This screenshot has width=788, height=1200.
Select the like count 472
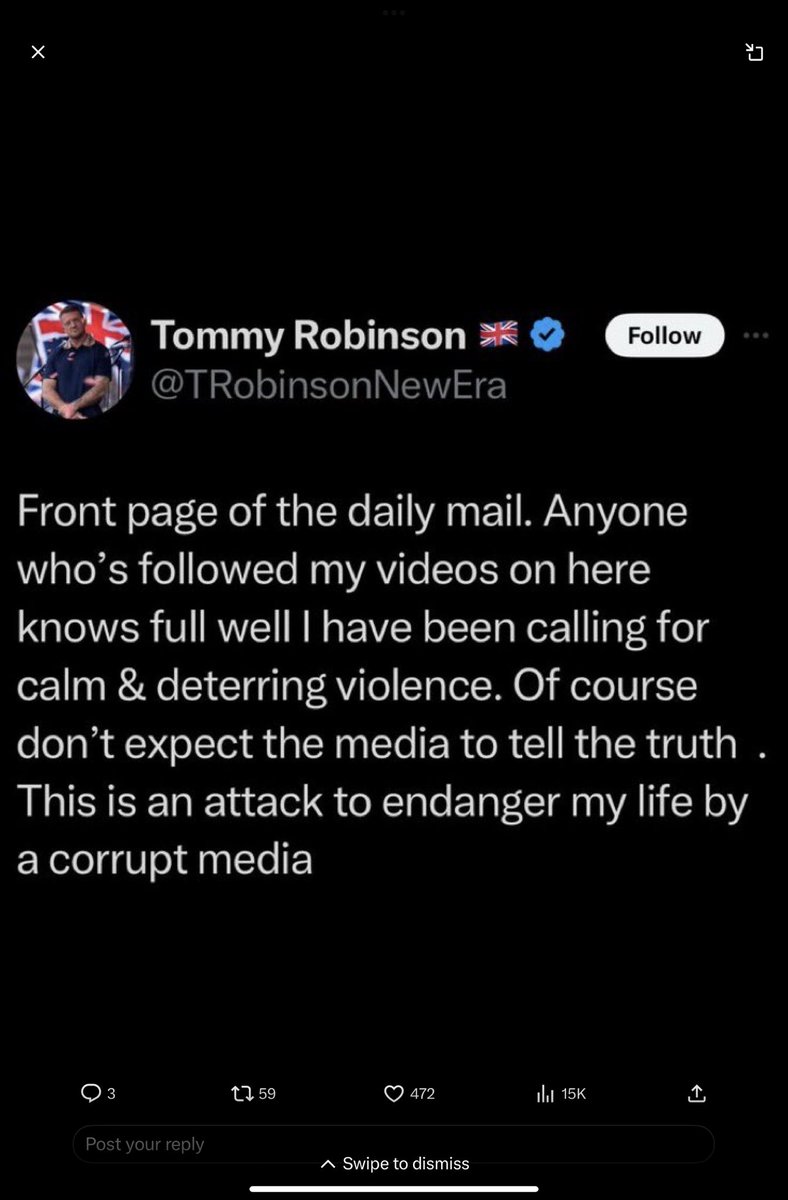pos(423,1094)
